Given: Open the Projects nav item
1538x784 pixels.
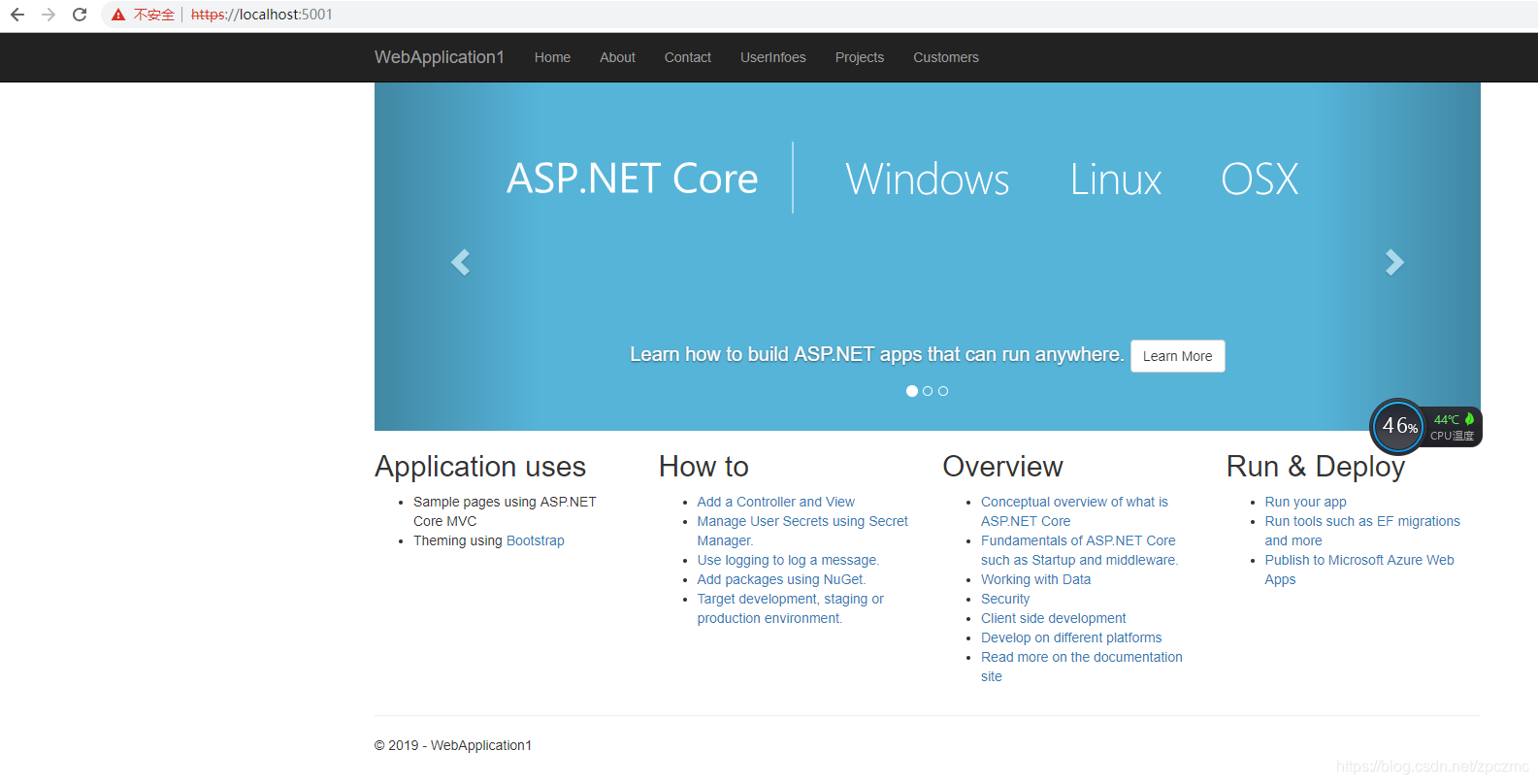Looking at the screenshot, I should pyautogui.click(x=860, y=57).
